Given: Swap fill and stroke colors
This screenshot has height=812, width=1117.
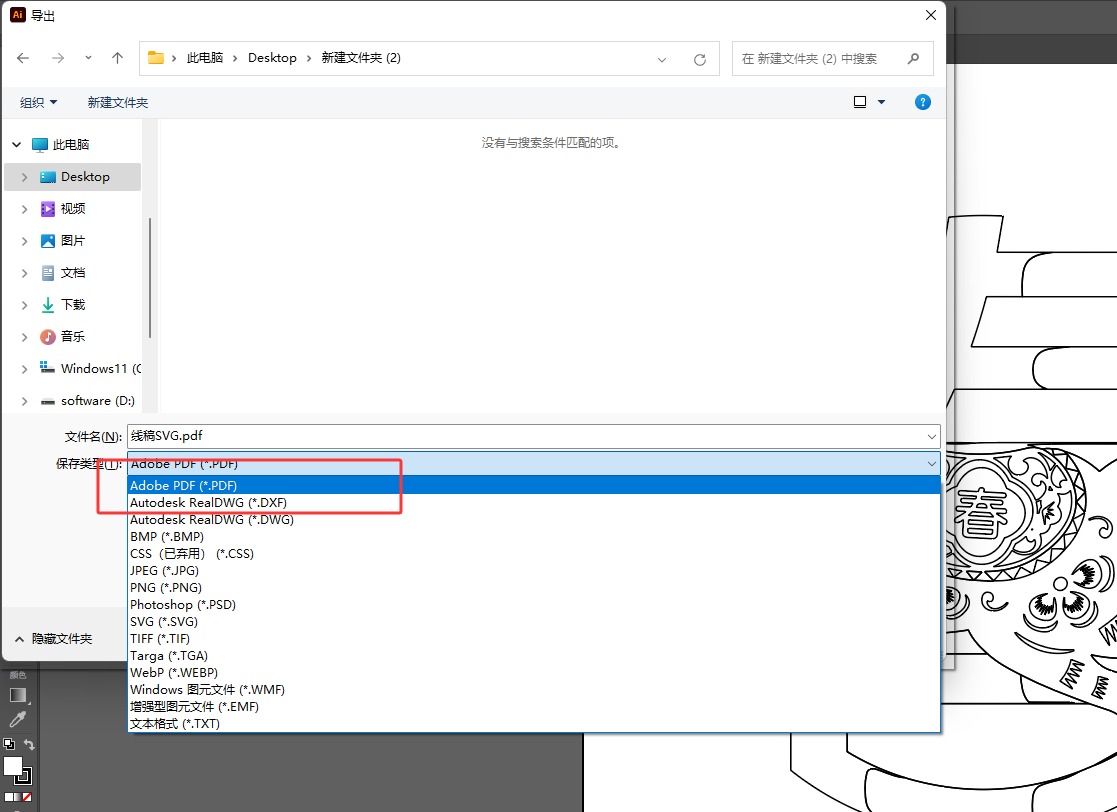Looking at the screenshot, I should 30,744.
